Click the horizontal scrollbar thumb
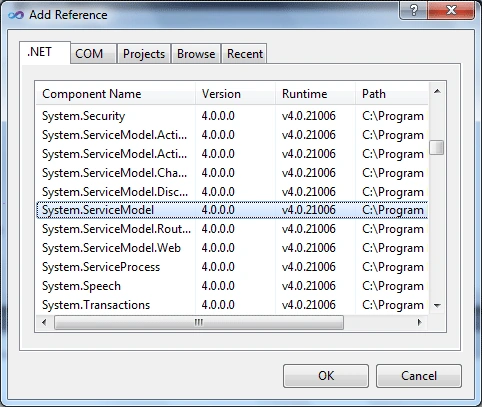The height and width of the screenshot is (407, 482). pyautogui.click(x=199, y=322)
